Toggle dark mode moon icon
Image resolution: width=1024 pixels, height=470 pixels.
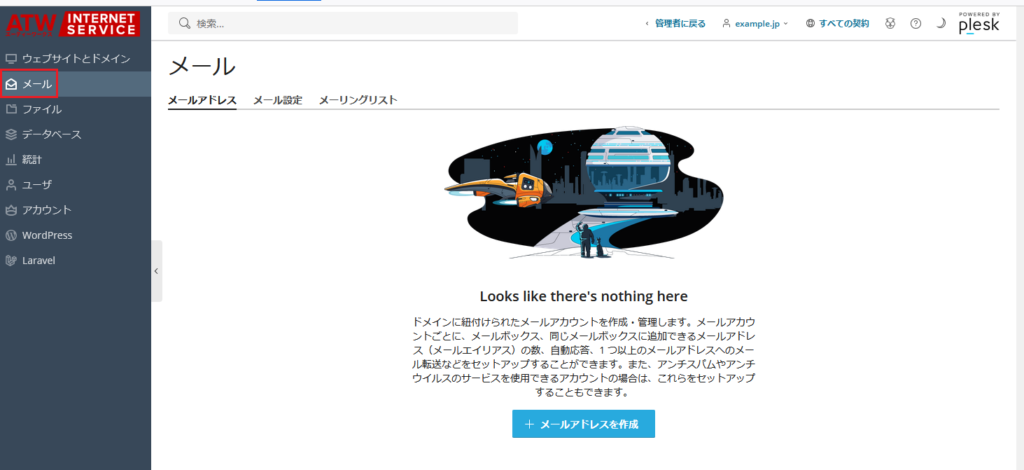[940, 24]
